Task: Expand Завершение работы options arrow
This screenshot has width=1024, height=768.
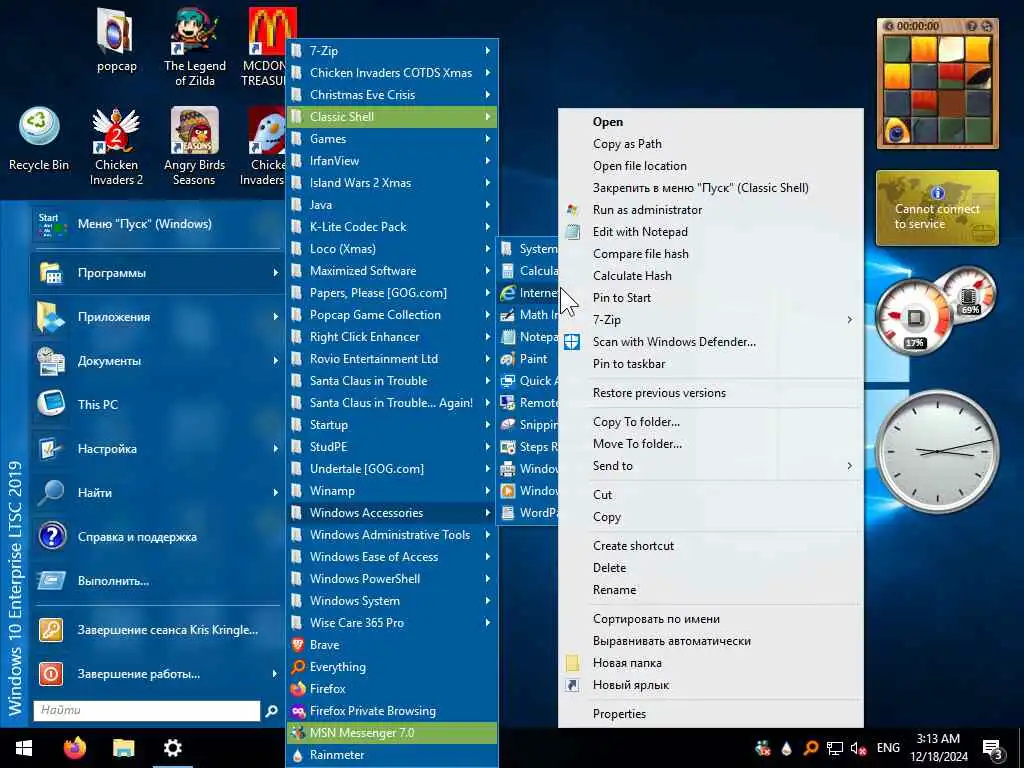Action: tap(275, 673)
